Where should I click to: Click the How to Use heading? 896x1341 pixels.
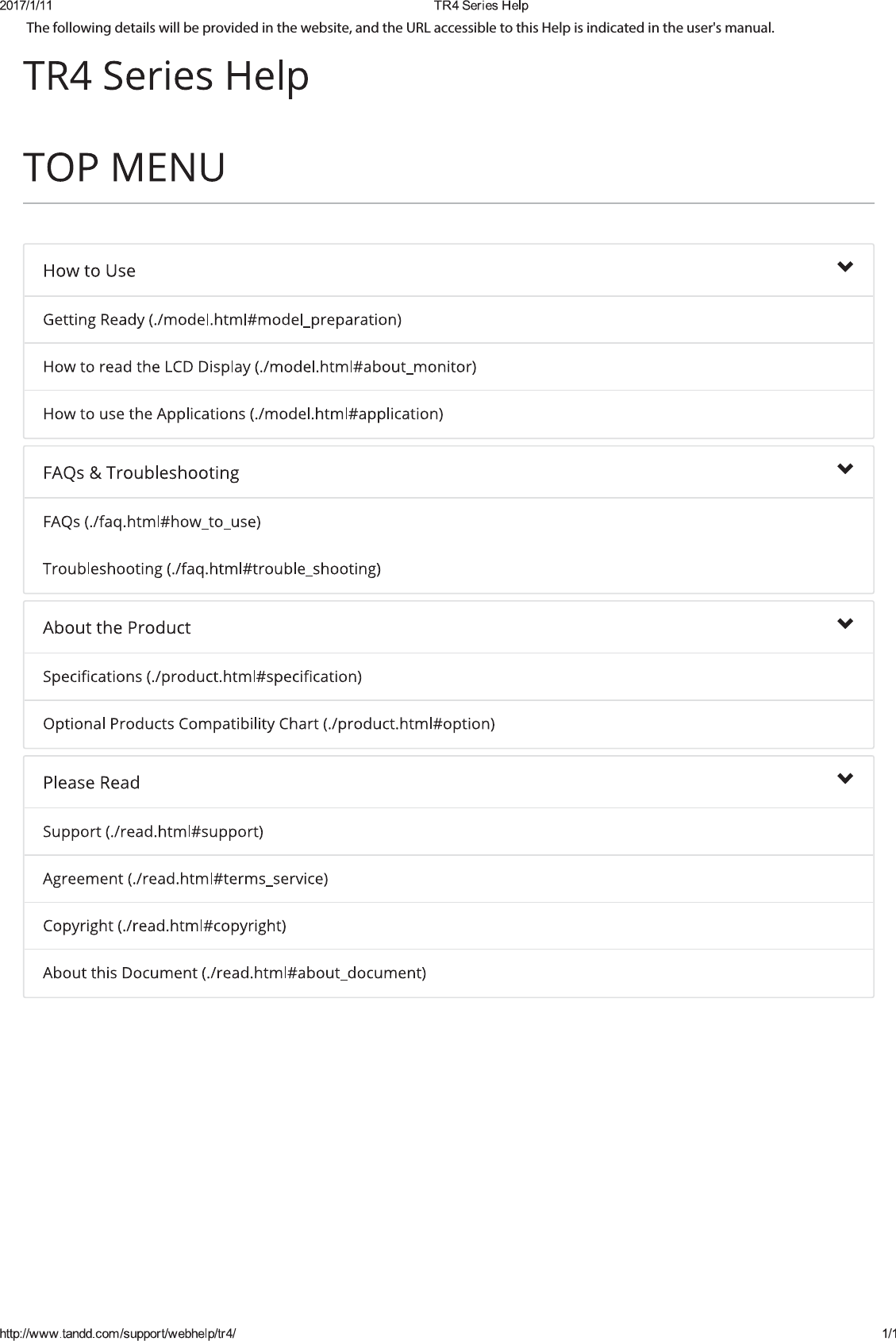pyautogui.click(x=89, y=271)
